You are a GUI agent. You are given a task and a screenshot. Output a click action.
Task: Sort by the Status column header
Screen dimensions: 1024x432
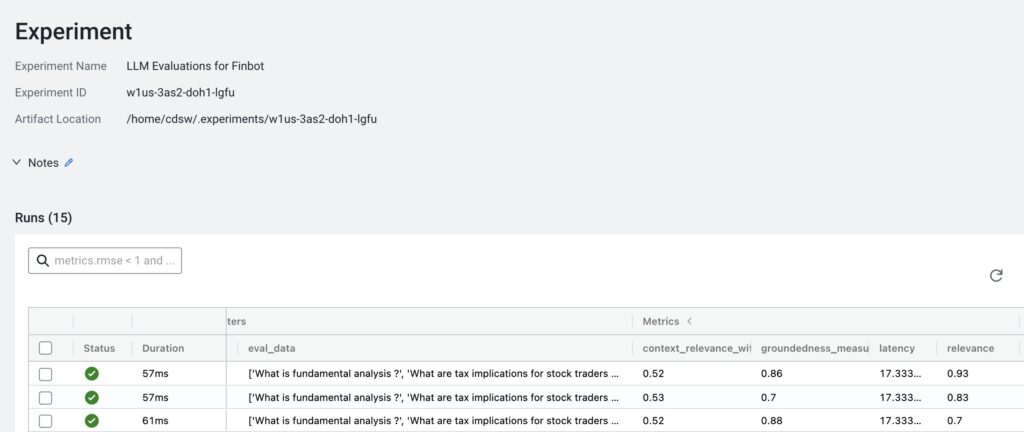coord(99,348)
